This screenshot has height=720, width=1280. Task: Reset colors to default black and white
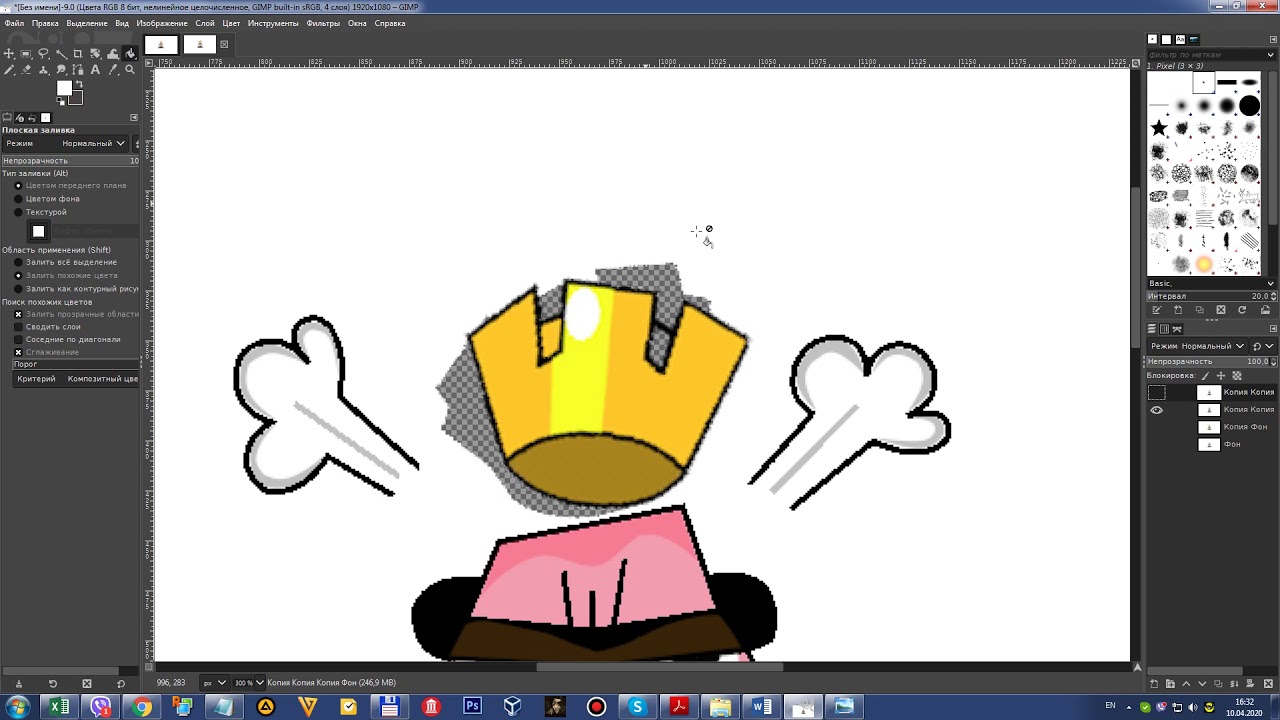[61, 101]
